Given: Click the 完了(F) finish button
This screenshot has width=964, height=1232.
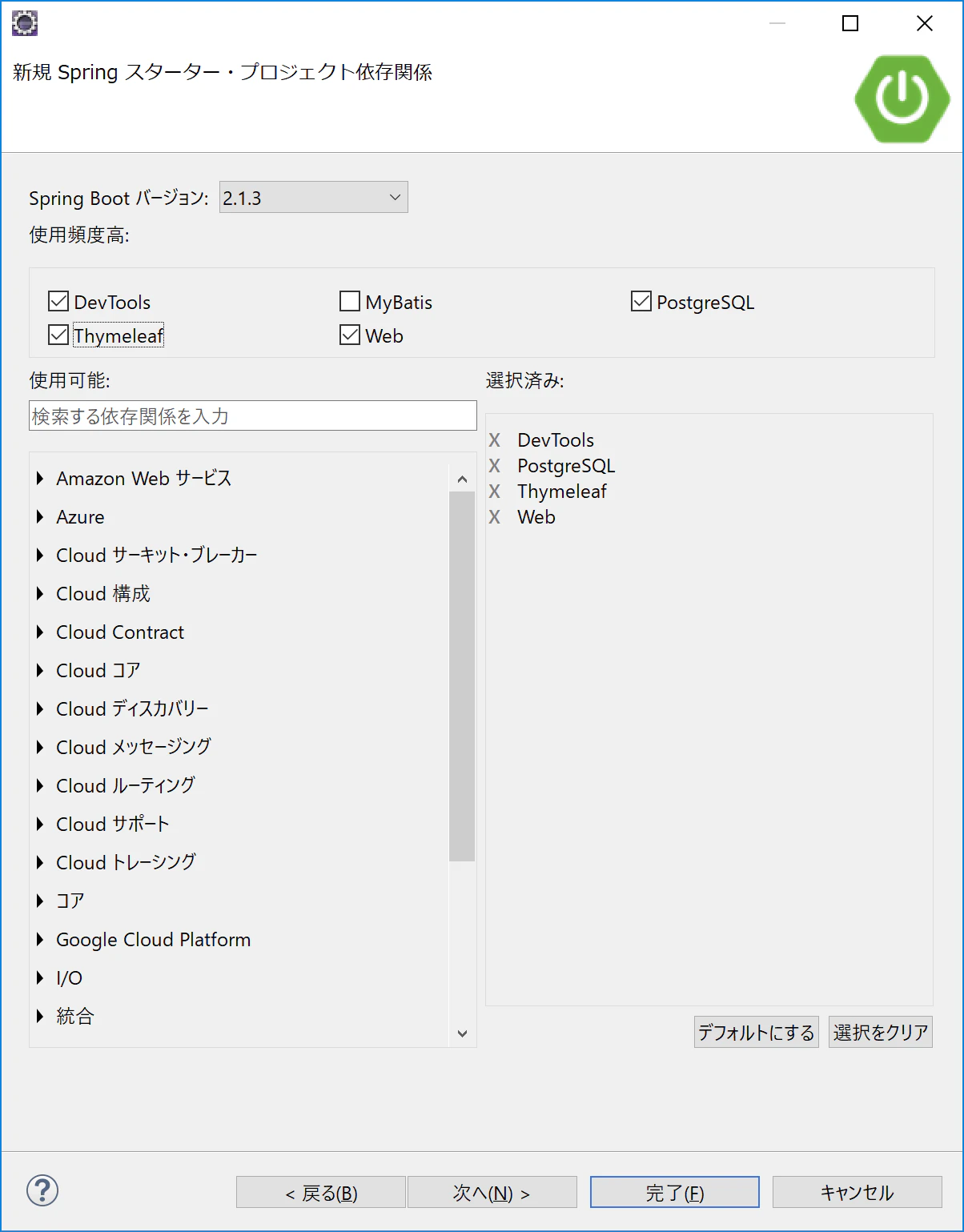Looking at the screenshot, I should (x=675, y=1193).
